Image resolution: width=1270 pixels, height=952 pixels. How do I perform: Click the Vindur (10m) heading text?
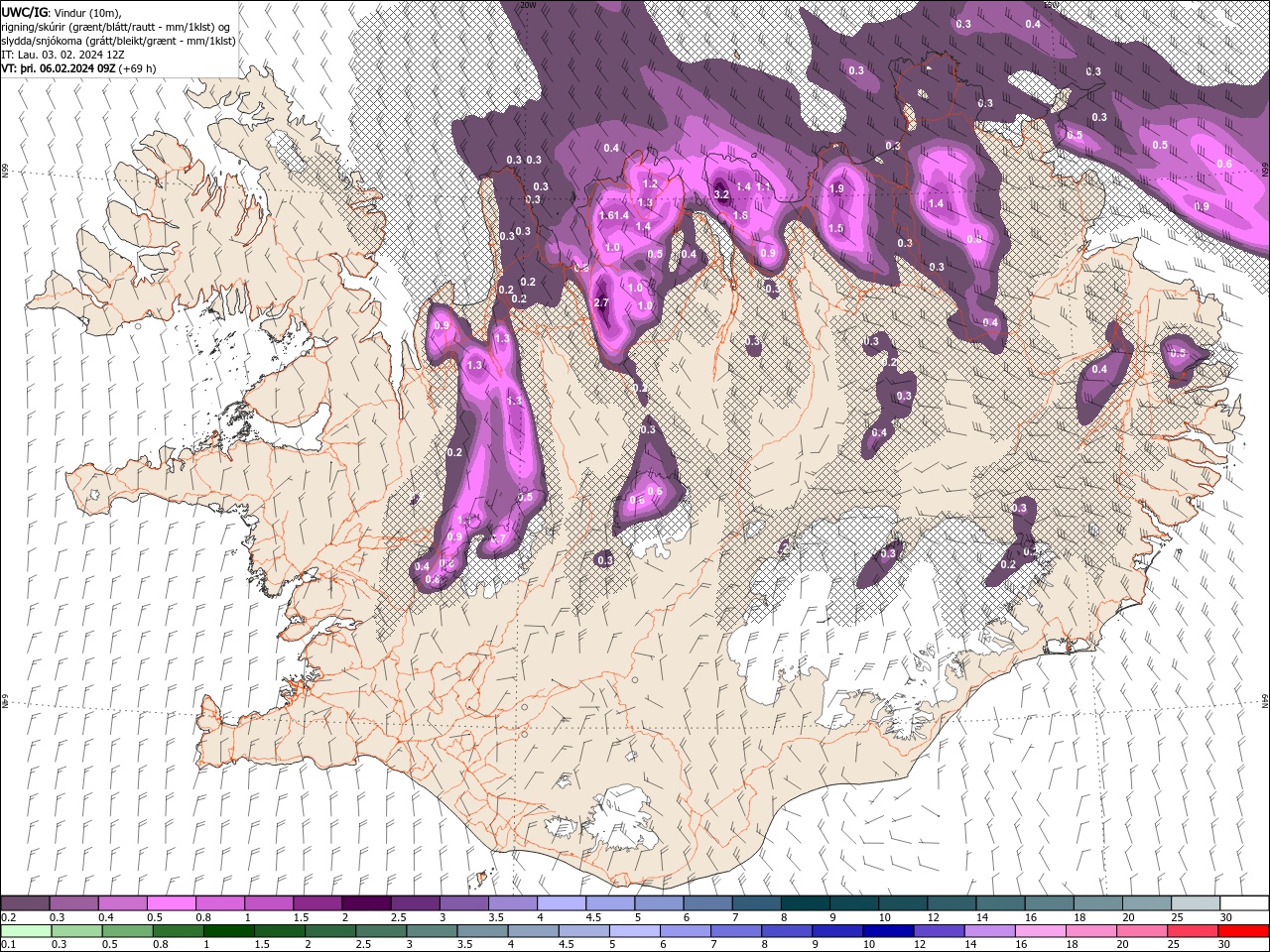tap(85, 12)
